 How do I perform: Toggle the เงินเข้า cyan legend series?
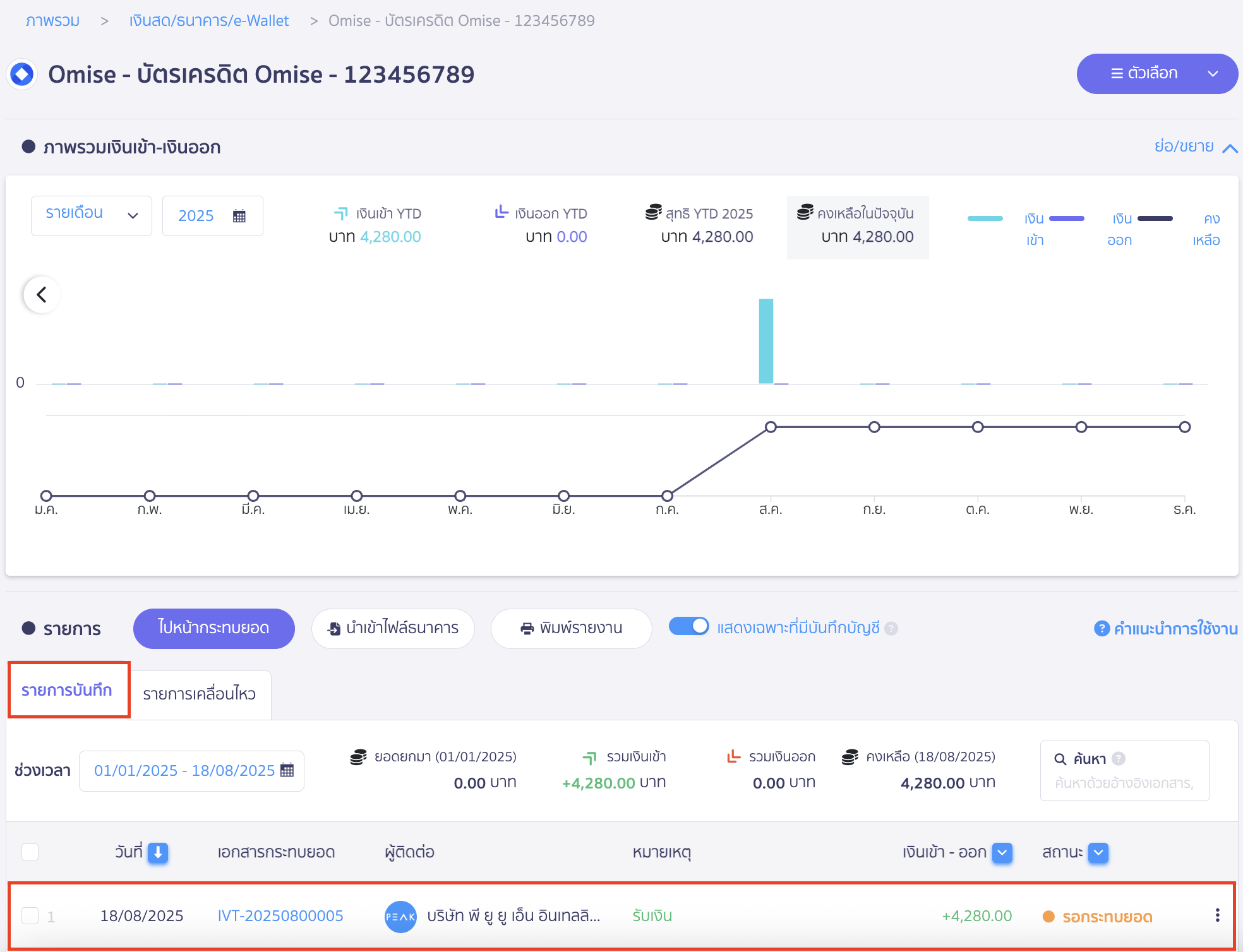[x=1006, y=229]
